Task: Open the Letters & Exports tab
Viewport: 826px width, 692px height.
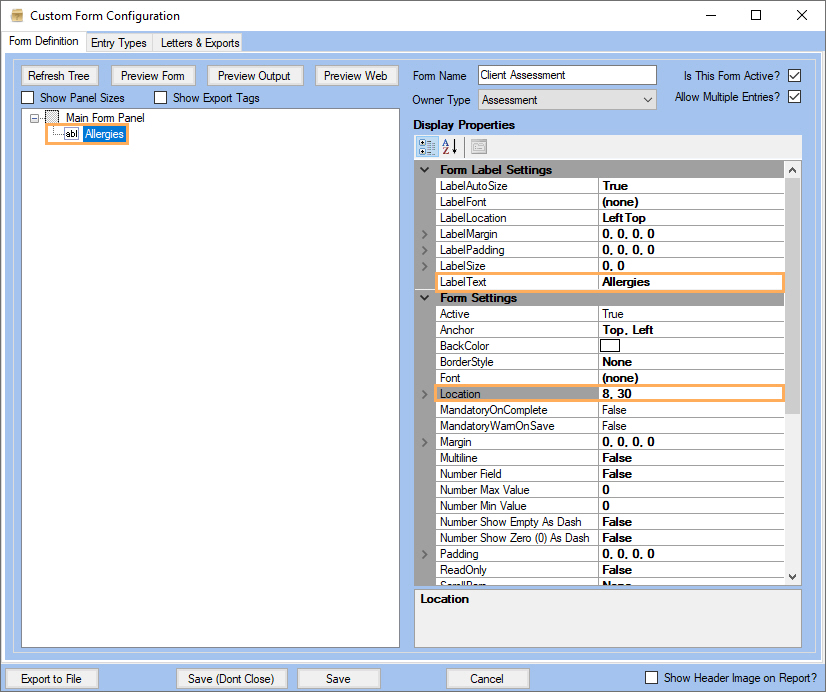Action: click(x=200, y=43)
